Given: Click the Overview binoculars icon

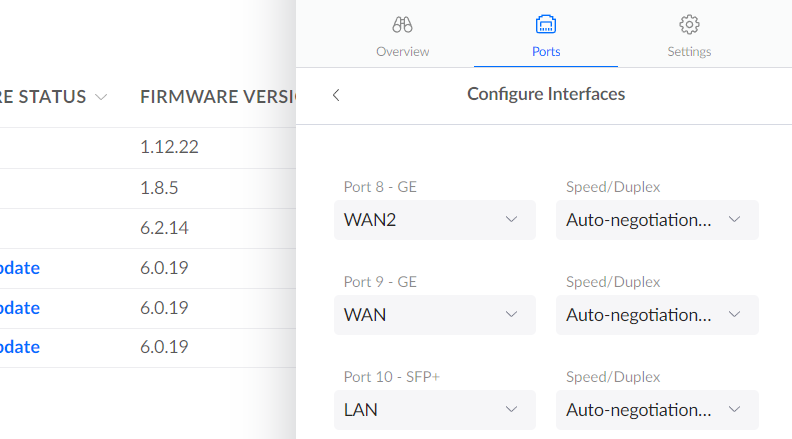Looking at the screenshot, I should pyautogui.click(x=402, y=24).
